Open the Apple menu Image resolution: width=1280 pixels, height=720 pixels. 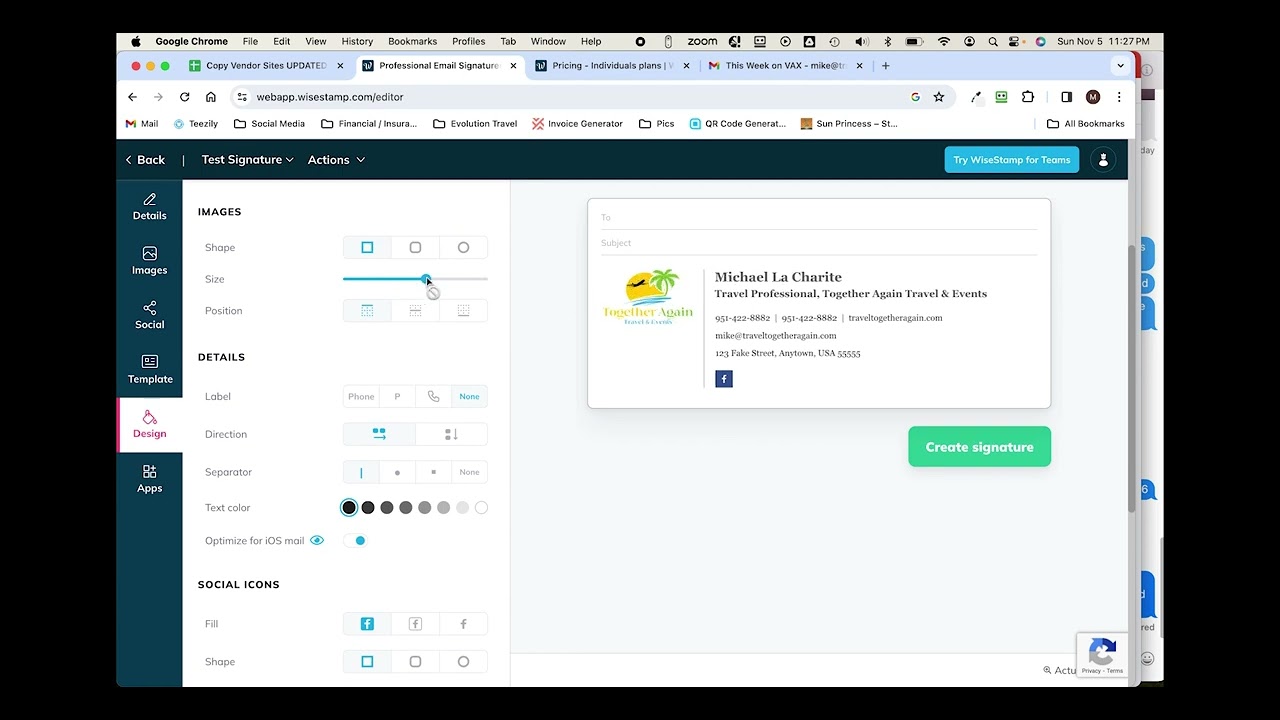(x=135, y=42)
